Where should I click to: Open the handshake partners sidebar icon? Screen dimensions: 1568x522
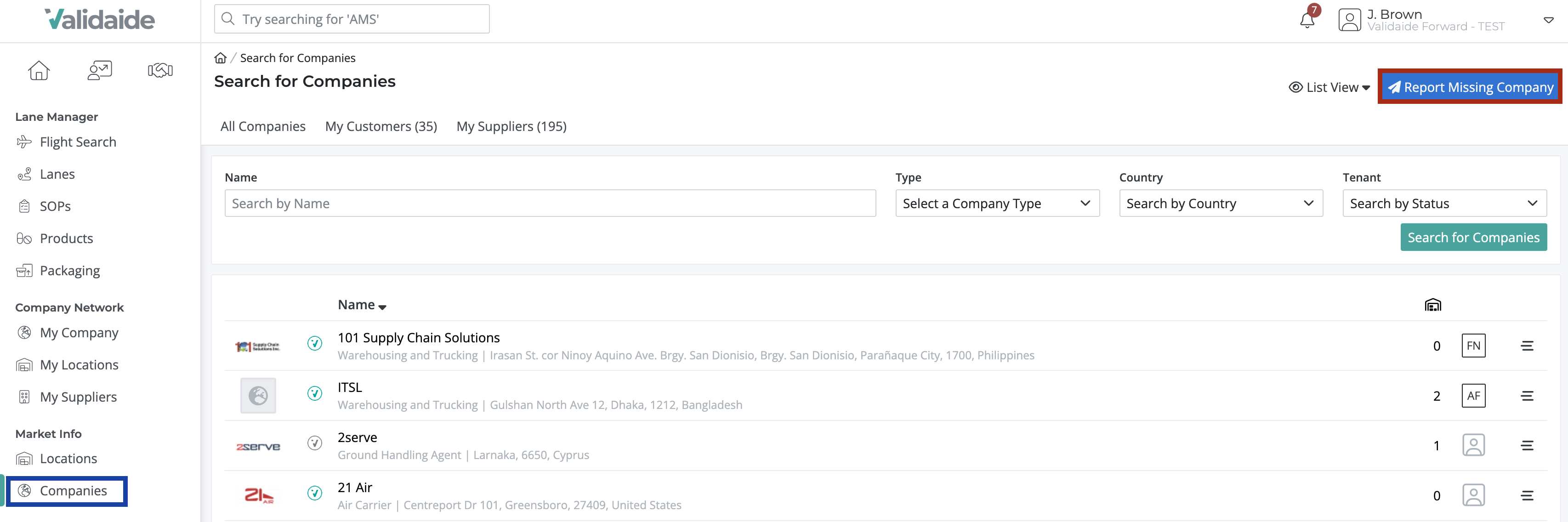[161, 71]
